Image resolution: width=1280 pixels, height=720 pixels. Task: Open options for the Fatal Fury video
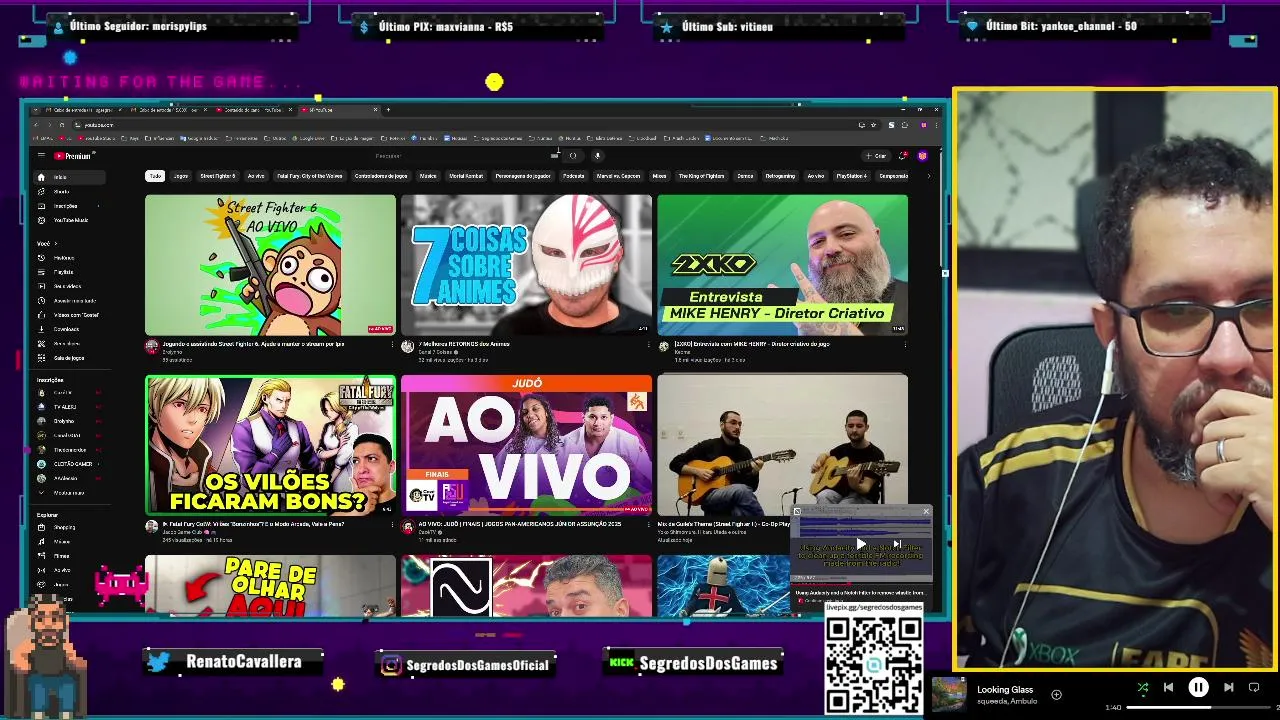(392, 524)
